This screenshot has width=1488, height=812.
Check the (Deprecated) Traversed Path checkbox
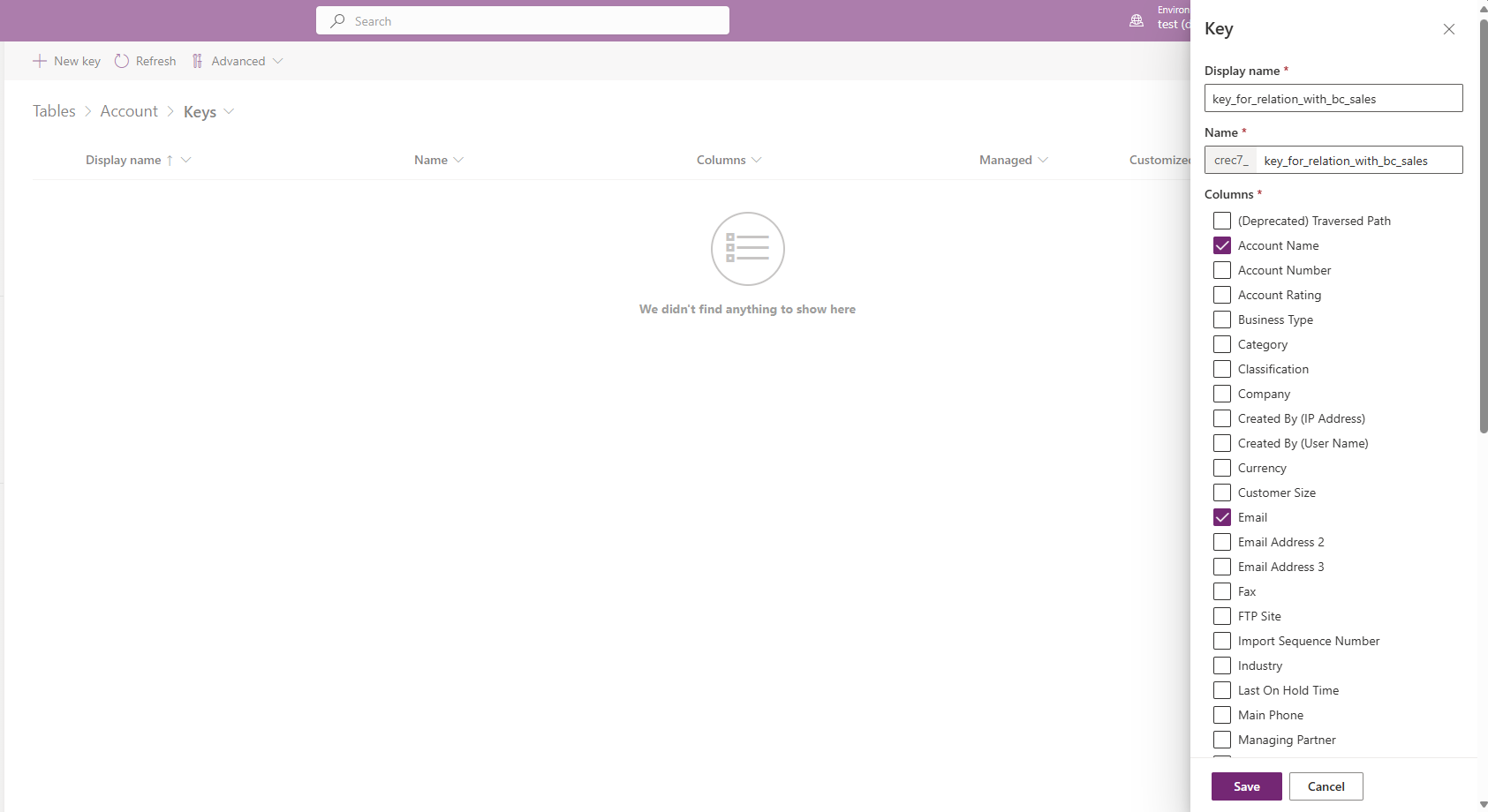click(1222, 221)
